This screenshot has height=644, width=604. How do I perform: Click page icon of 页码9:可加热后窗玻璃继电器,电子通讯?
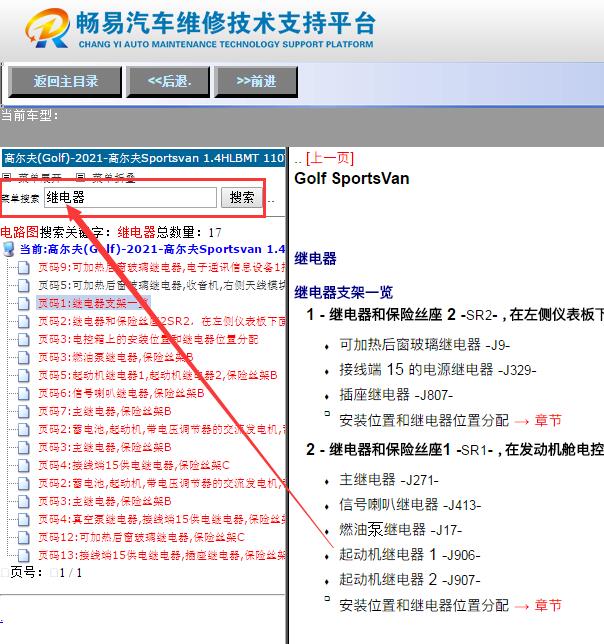[x=24, y=267]
